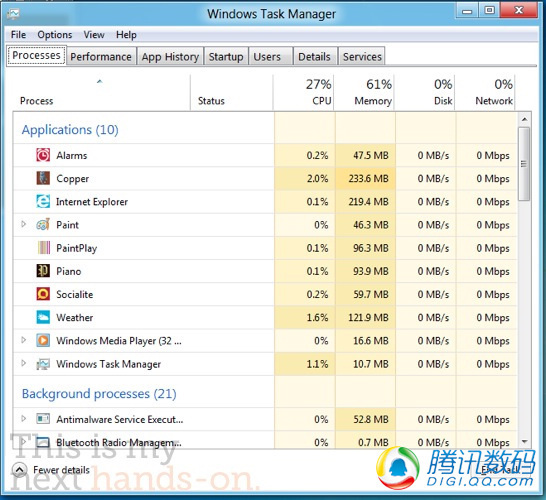This screenshot has width=546, height=500.
Task: Select the Processes tab
Action: (x=36, y=55)
